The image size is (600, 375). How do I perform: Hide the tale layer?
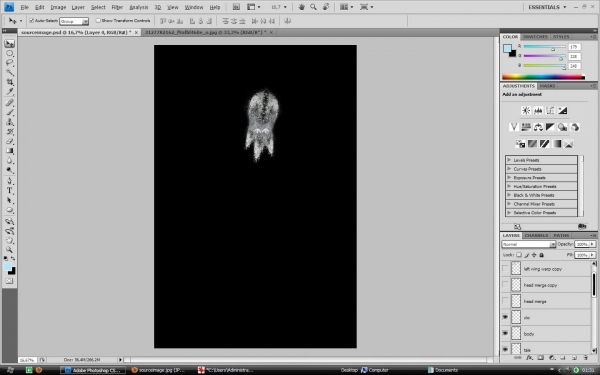(505, 349)
